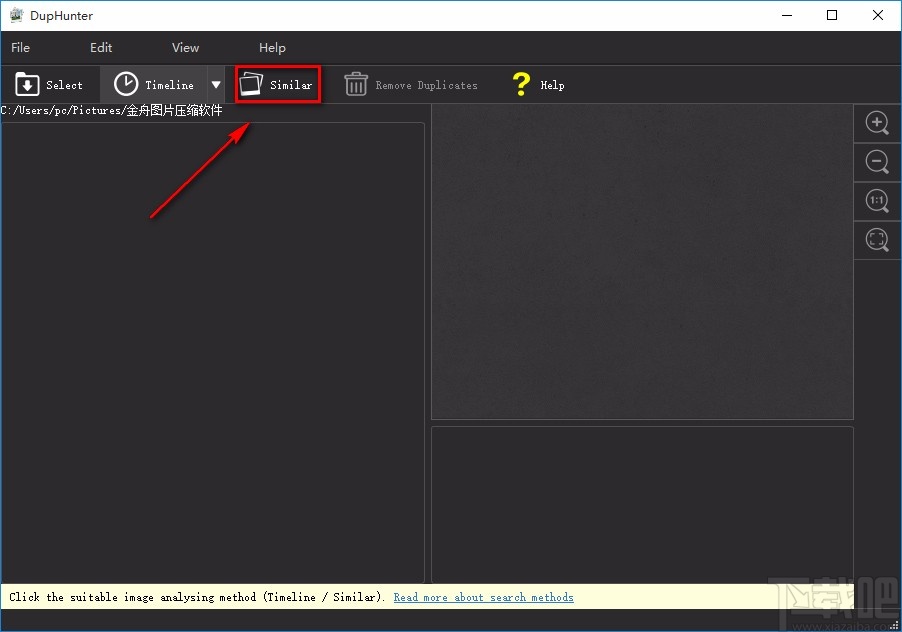Run the Similar images search
Image resolution: width=902 pixels, height=632 pixels.
[x=278, y=85]
